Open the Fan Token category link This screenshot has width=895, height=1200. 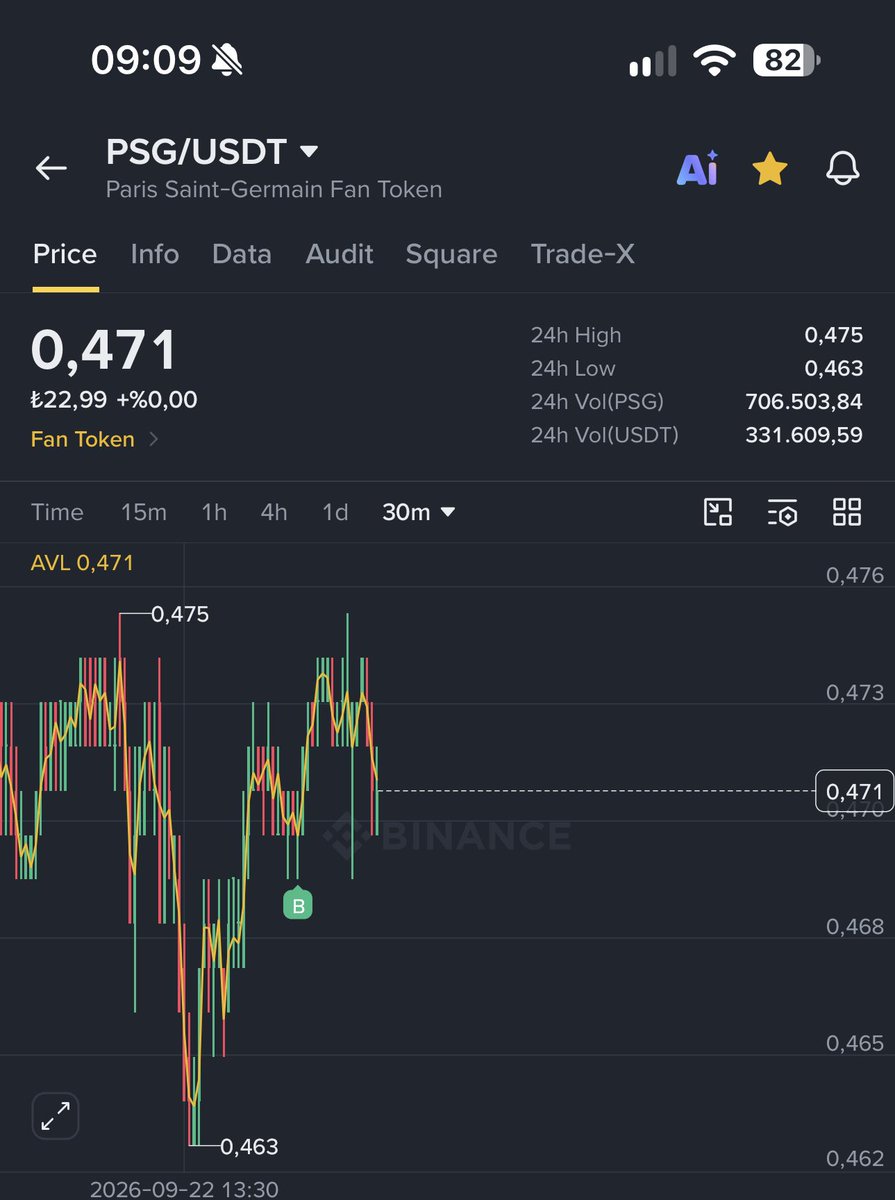coord(95,439)
